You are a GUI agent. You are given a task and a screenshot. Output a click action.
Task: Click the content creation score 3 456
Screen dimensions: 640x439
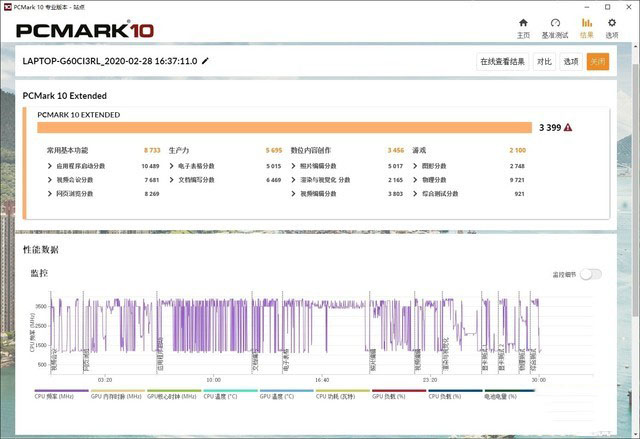[396, 150]
